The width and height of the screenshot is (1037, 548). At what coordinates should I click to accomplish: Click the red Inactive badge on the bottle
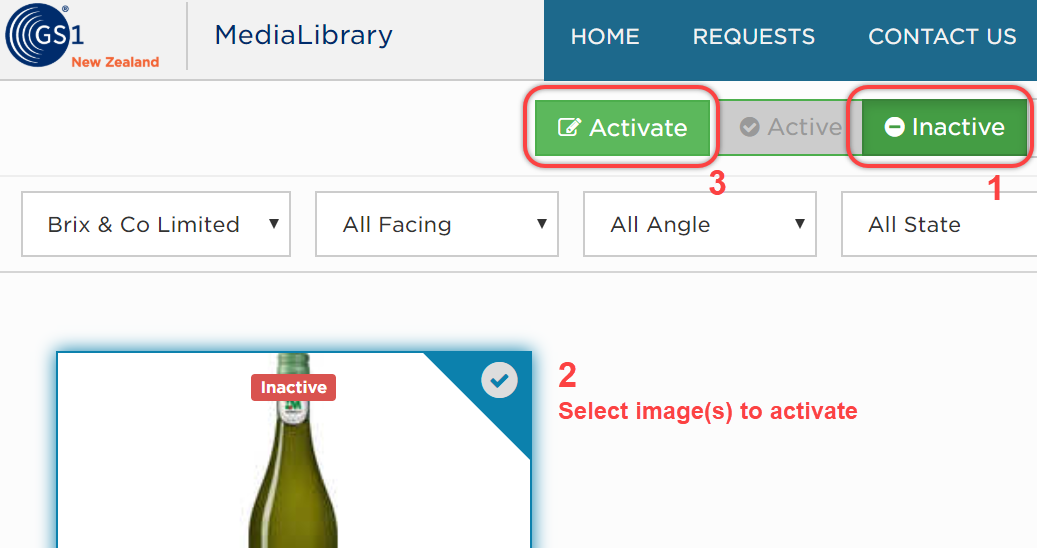tap(294, 387)
